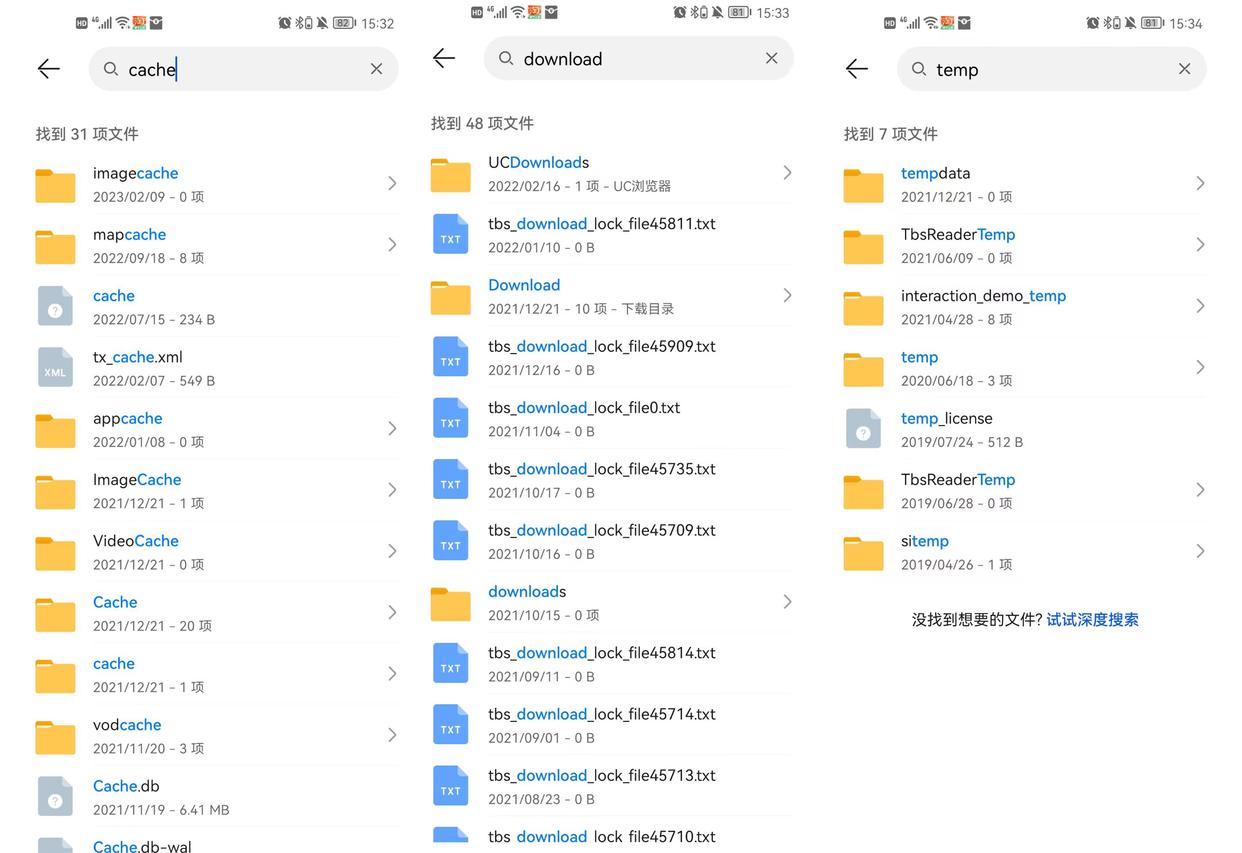The image size is (1242, 853).
Task: Select the XML icon beside tx_cache.xml
Action: [55, 368]
